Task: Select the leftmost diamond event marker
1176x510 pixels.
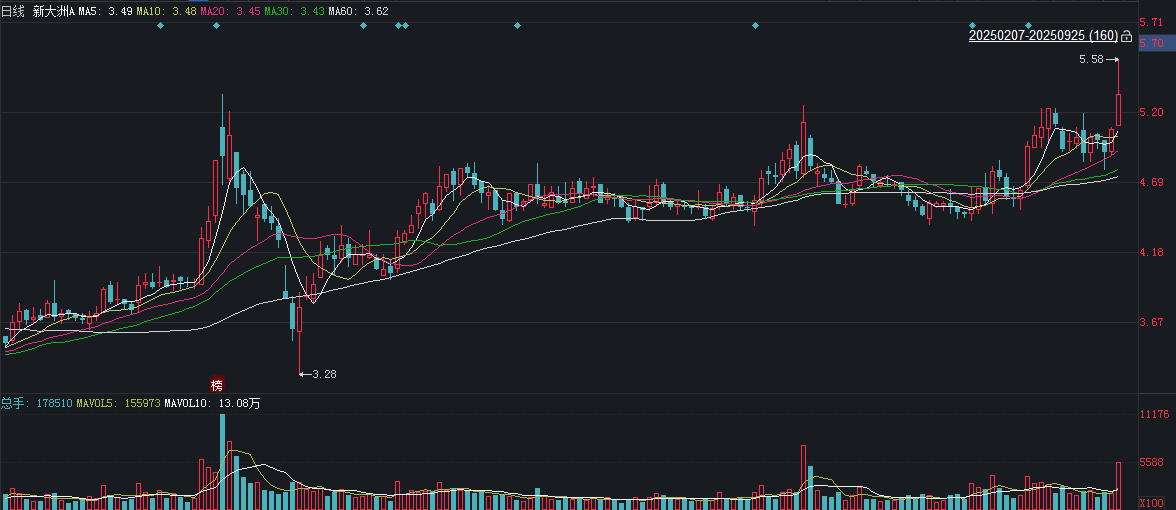Action: 160,26
